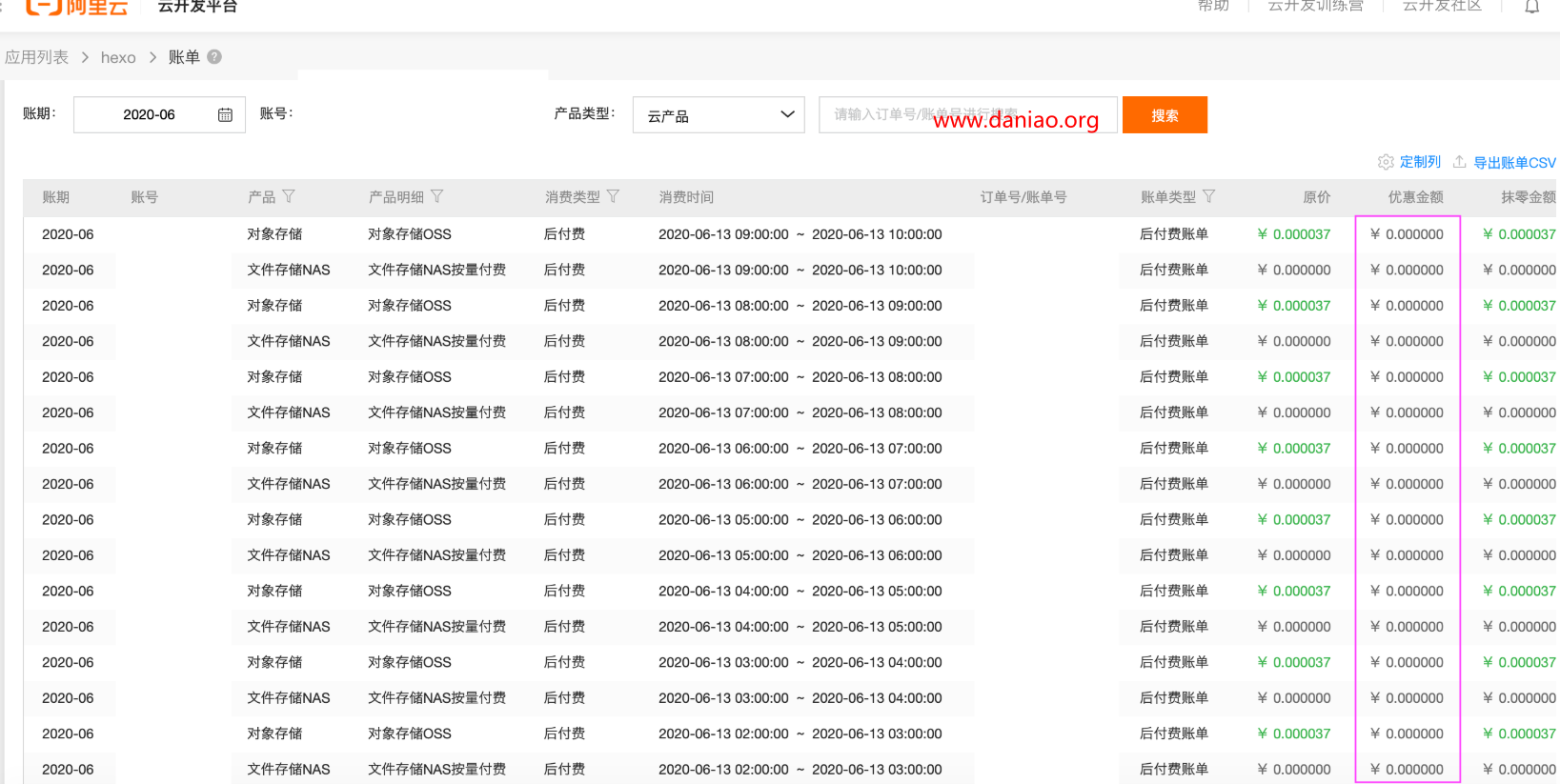The width and height of the screenshot is (1560, 784).
Task: Click 文件存储NAS product in the 04:00:00 ~ 05:00:00 row
Action: pos(289,627)
